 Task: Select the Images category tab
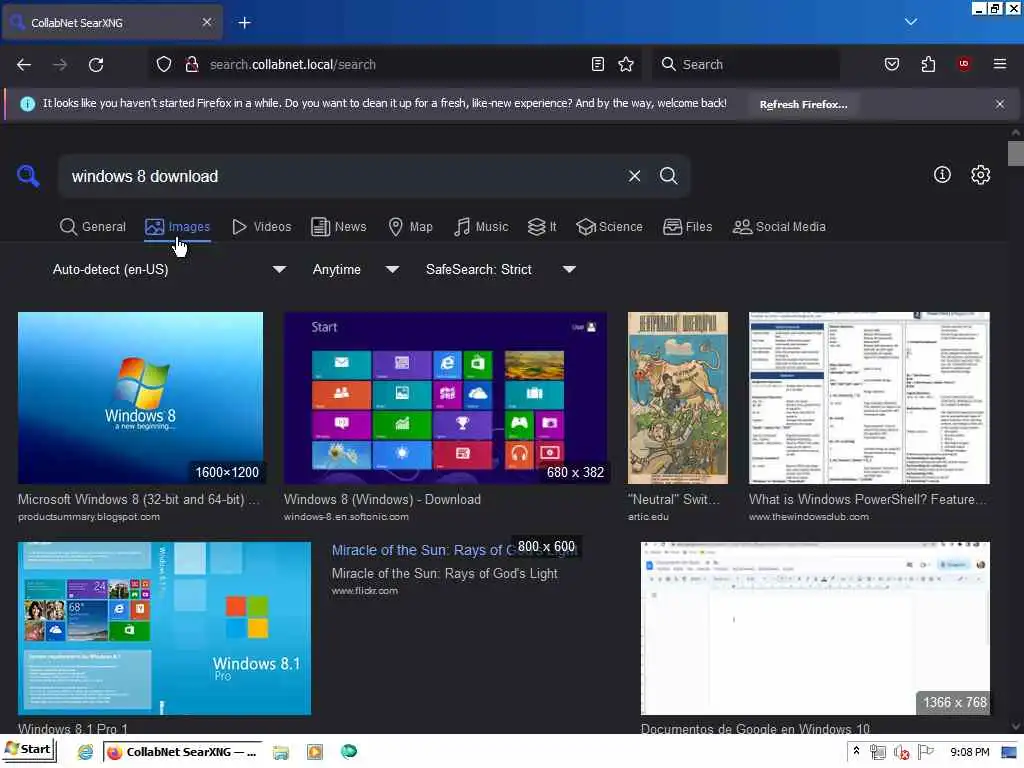(x=178, y=227)
